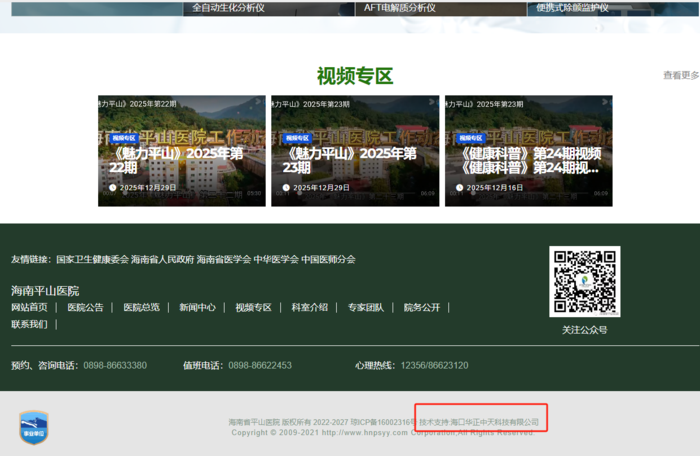The width and height of the screenshot is (700, 456).
Task: Open 国家卫生健康委会 friendly link
Action: tap(92, 259)
